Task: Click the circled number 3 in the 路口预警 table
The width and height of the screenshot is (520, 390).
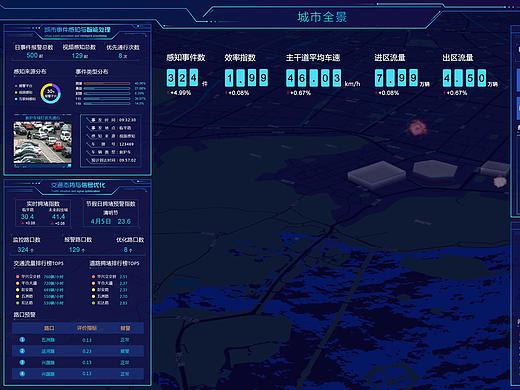Action: tap(22, 362)
